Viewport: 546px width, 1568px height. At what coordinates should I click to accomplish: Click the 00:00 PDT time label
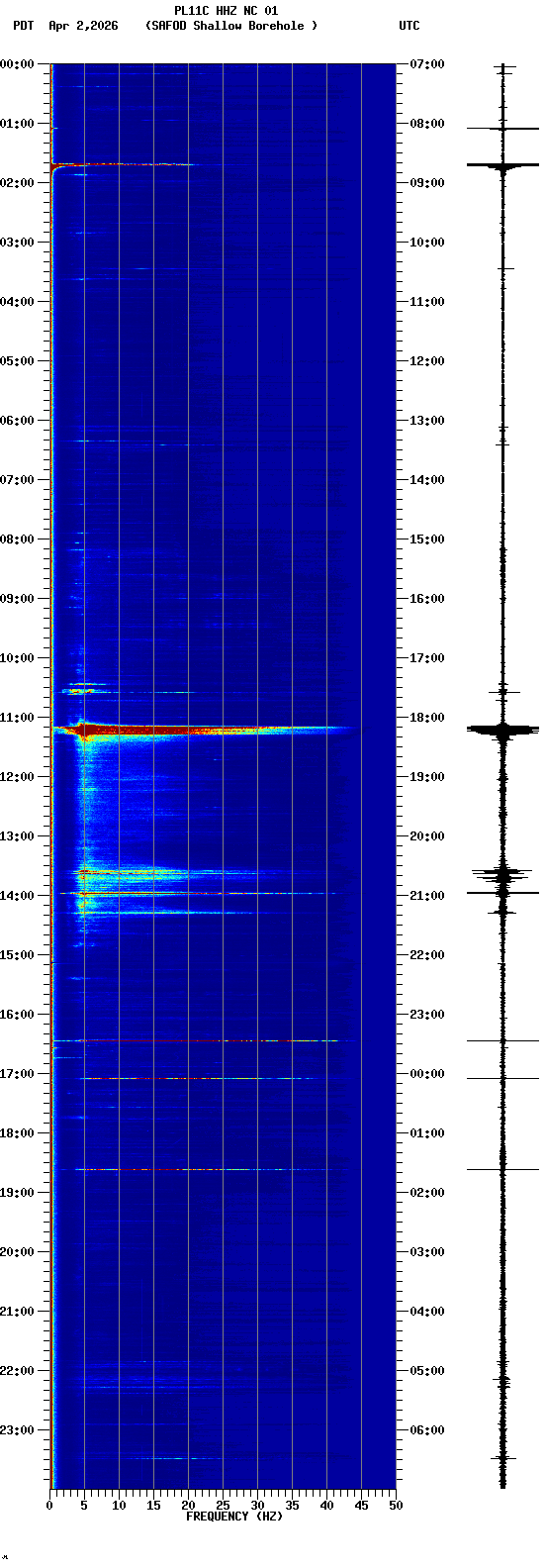pos(18,64)
